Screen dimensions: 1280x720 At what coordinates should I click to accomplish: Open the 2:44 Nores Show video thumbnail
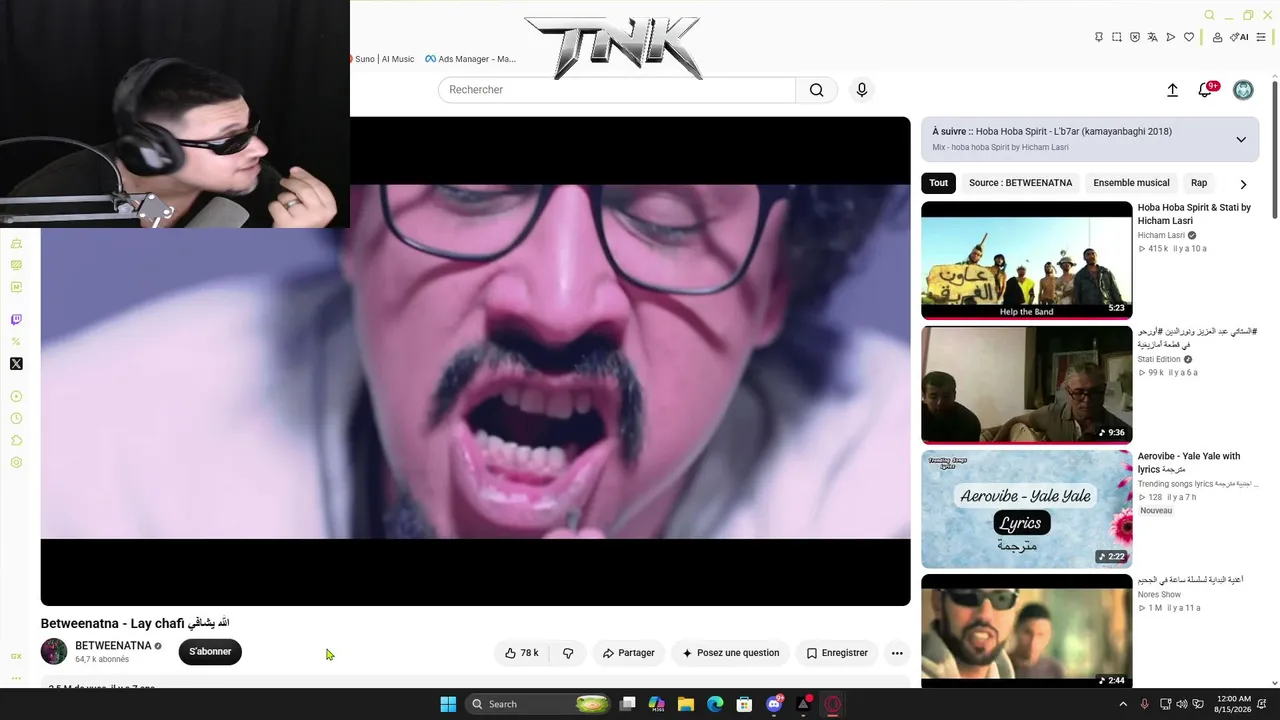point(1027,631)
